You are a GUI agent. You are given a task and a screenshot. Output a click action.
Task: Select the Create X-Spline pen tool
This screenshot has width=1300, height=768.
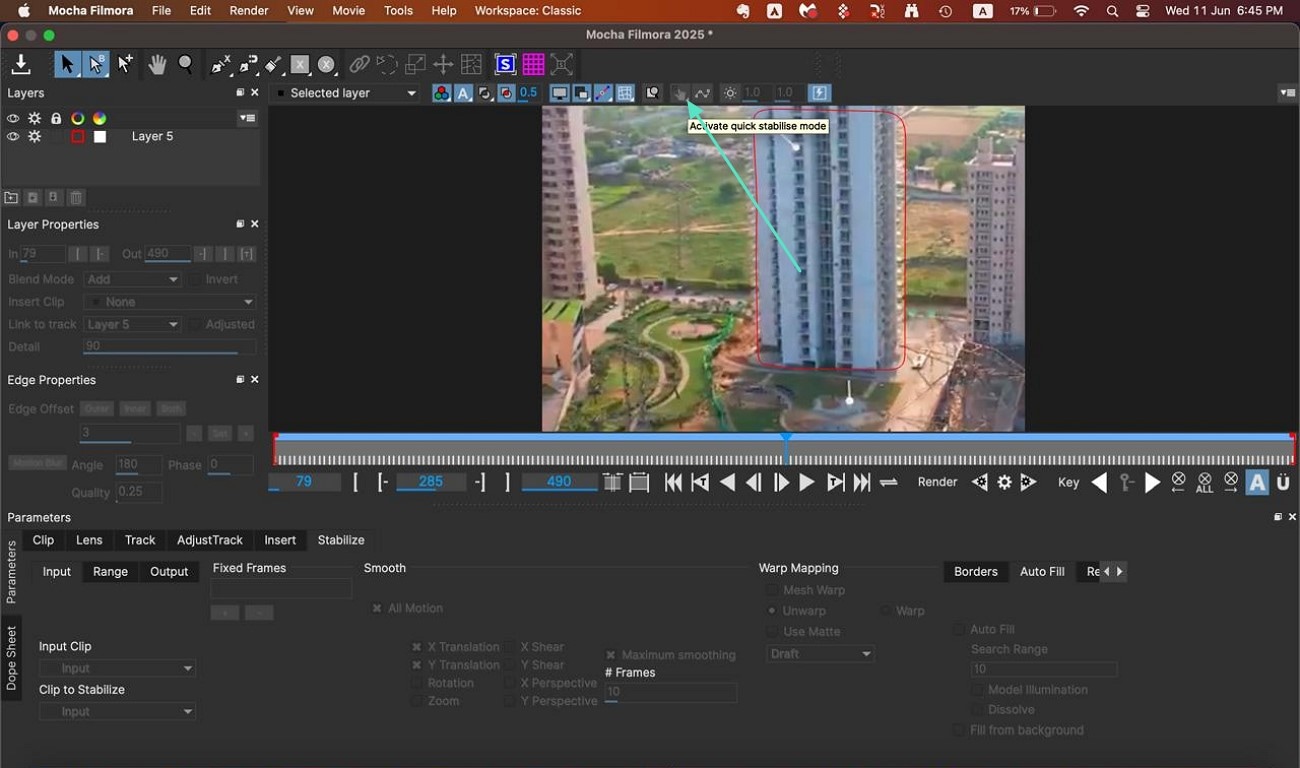[x=220, y=65]
